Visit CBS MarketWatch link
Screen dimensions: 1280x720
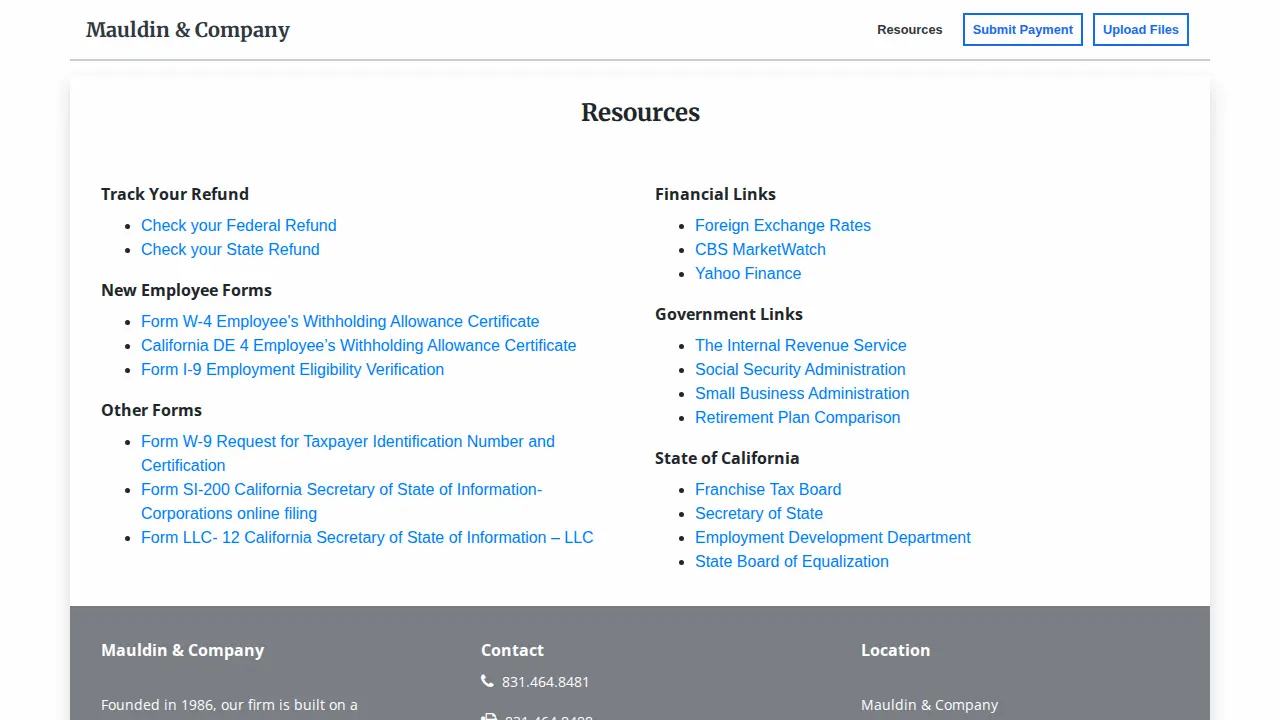point(760,249)
